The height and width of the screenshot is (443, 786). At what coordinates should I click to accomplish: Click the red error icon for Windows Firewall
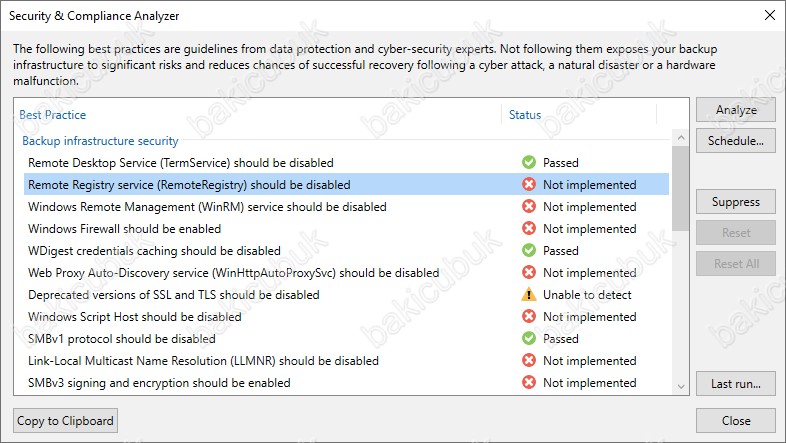click(529, 229)
